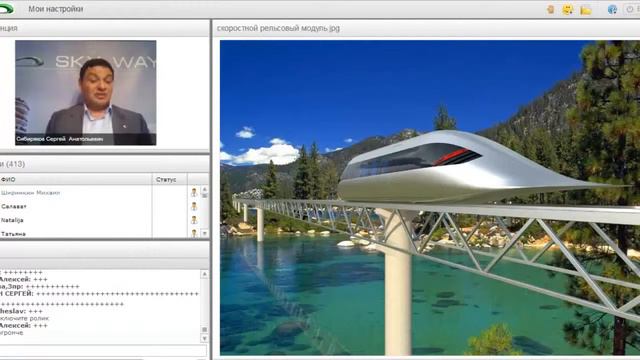Click chat message 'heslav: +++'
Screen dimensions: 640x360
click(x=21, y=311)
